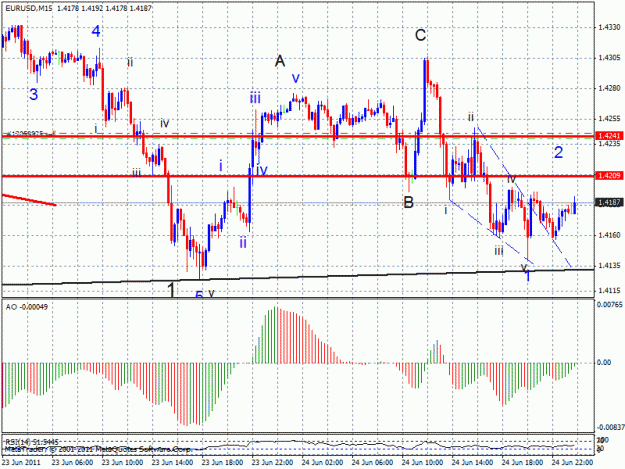Screen dimensions: 625x469
Task: Select the 24 Jun 06:00 time label
Action: coord(372,463)
